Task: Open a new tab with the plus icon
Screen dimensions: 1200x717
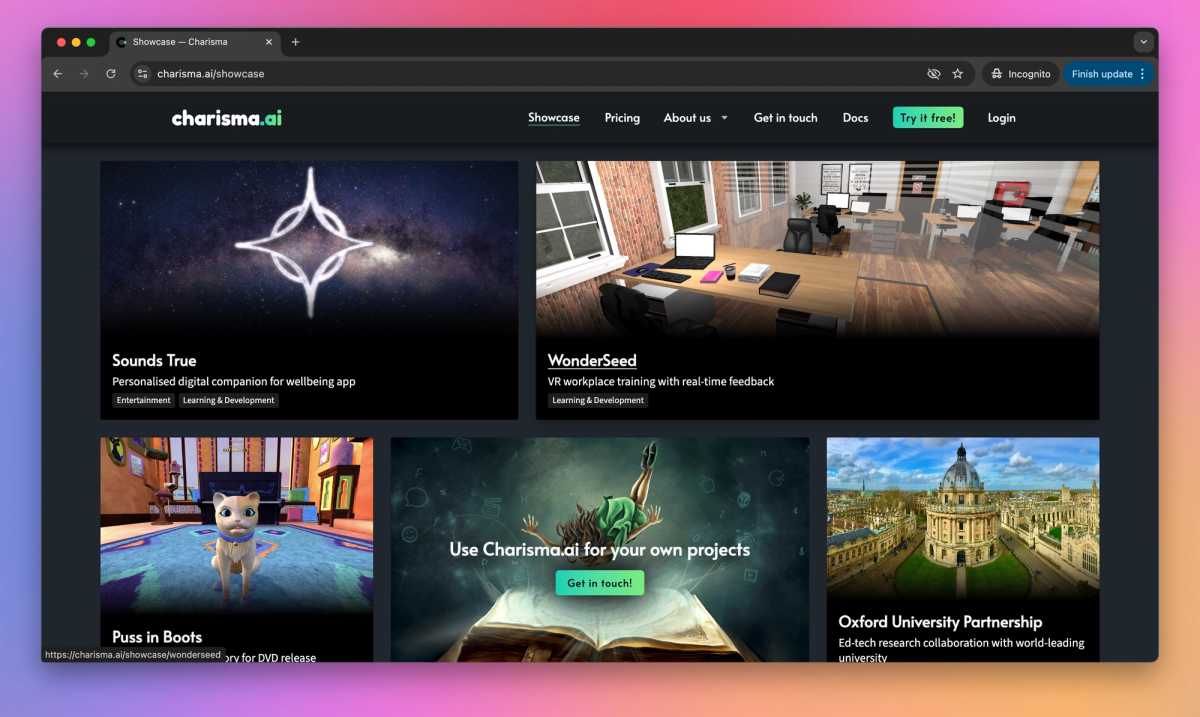Action: [x=295, y=42]
